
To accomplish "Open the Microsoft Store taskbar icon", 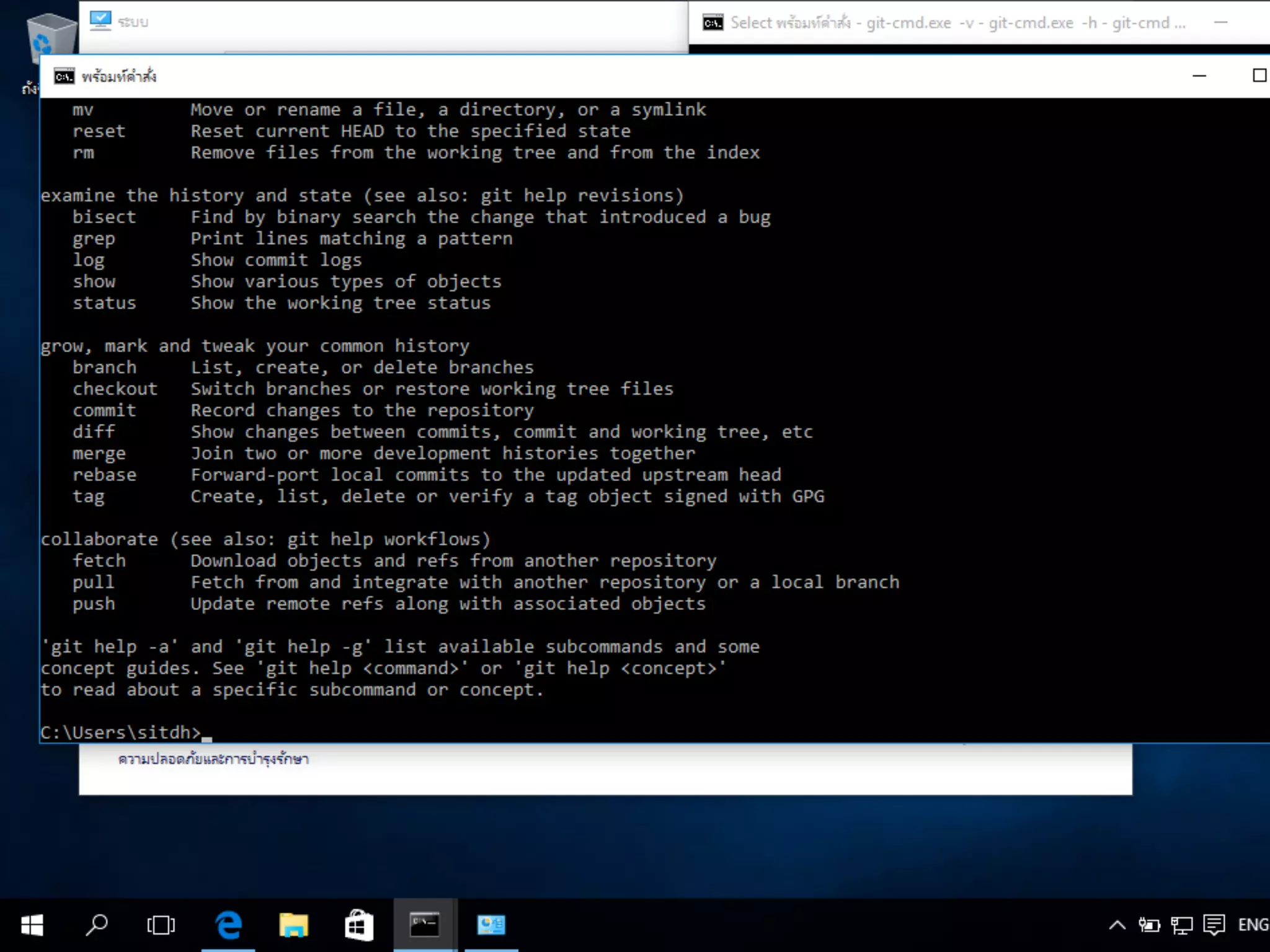I will pyautogui.click(x=359, y=925).
